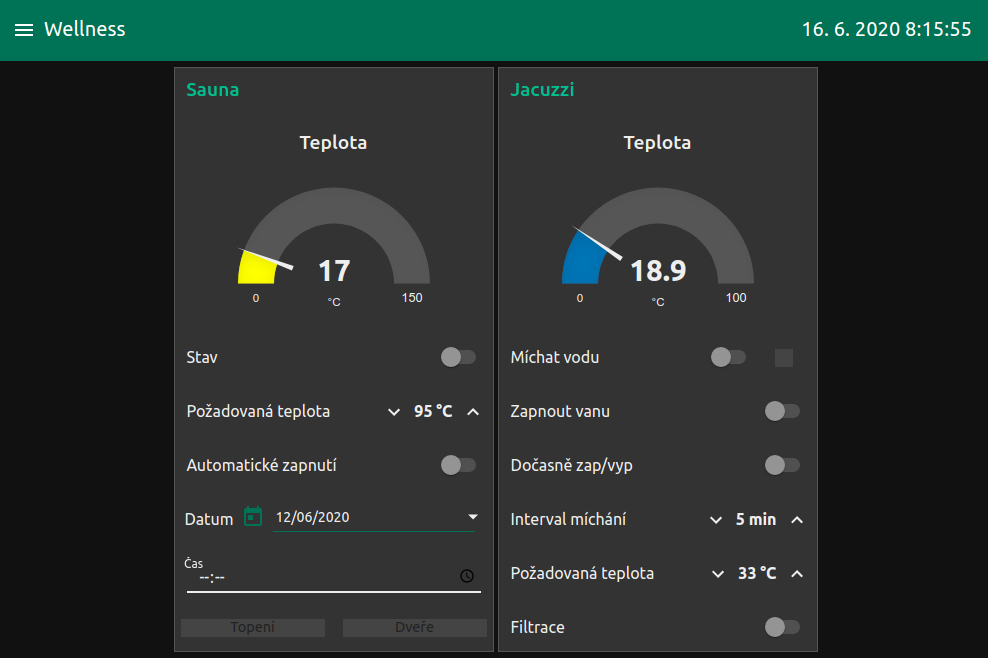The image size is (988, 658).
Task: Toggle the Zapnout vanu switch
Action: coord(782,411)
